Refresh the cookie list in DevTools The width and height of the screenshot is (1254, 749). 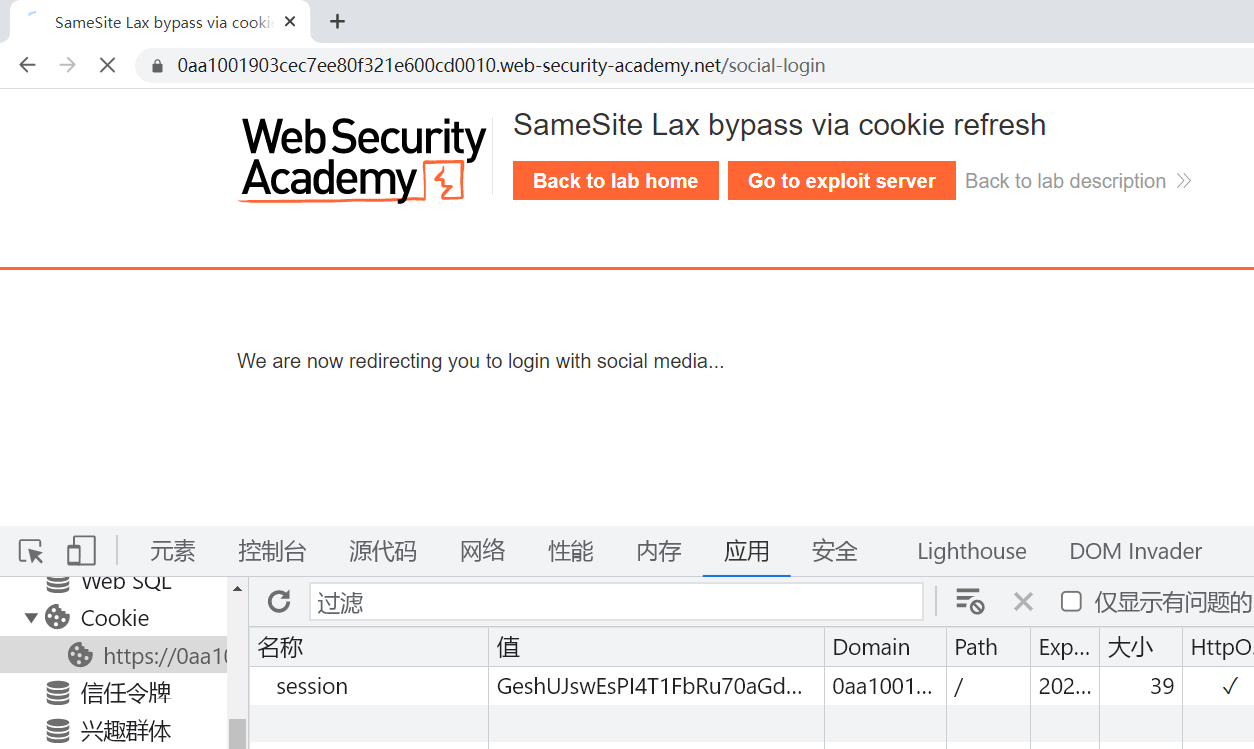coord(279,601)
